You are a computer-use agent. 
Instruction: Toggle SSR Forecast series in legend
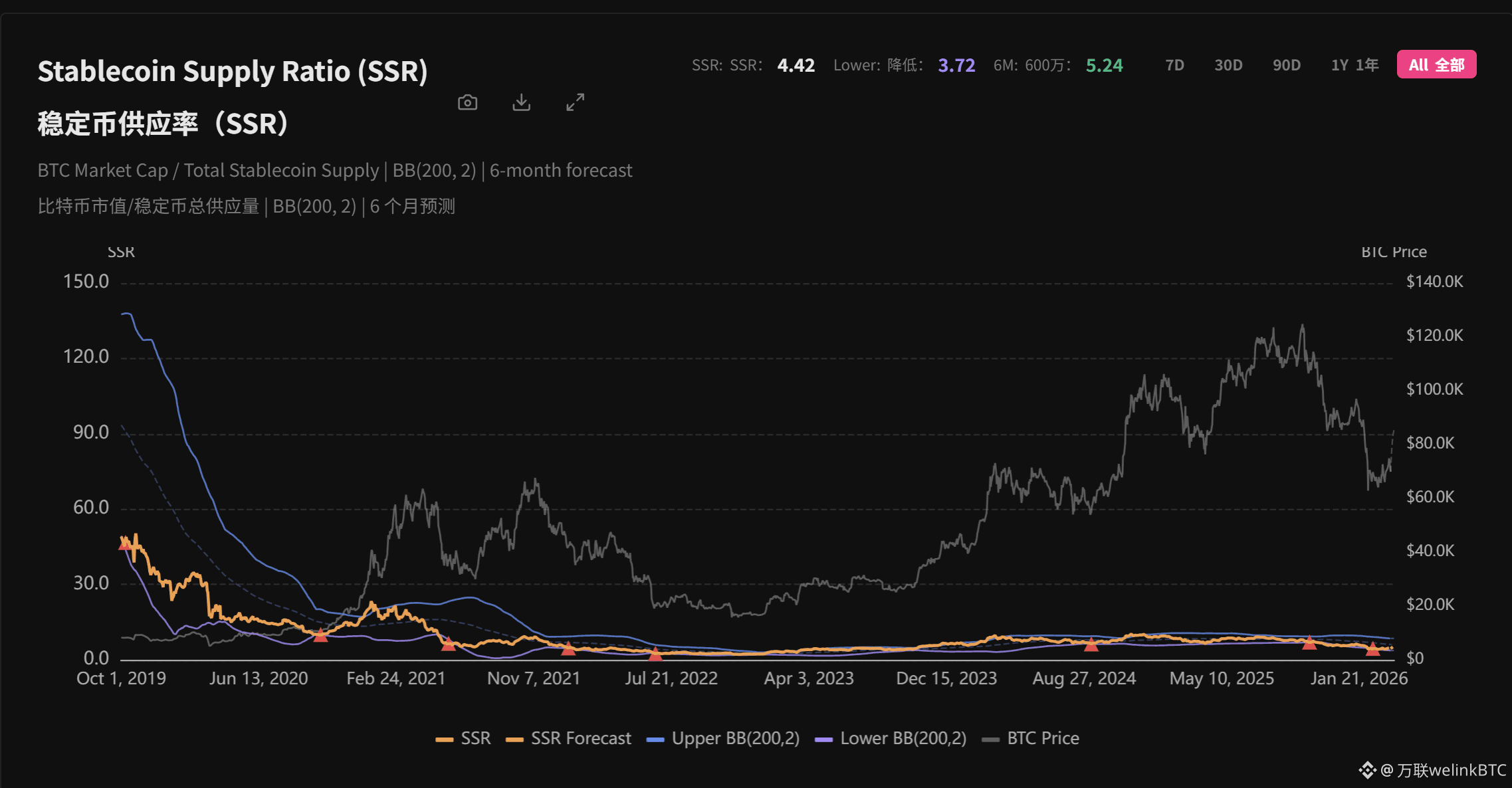click(x=568, y=738)
